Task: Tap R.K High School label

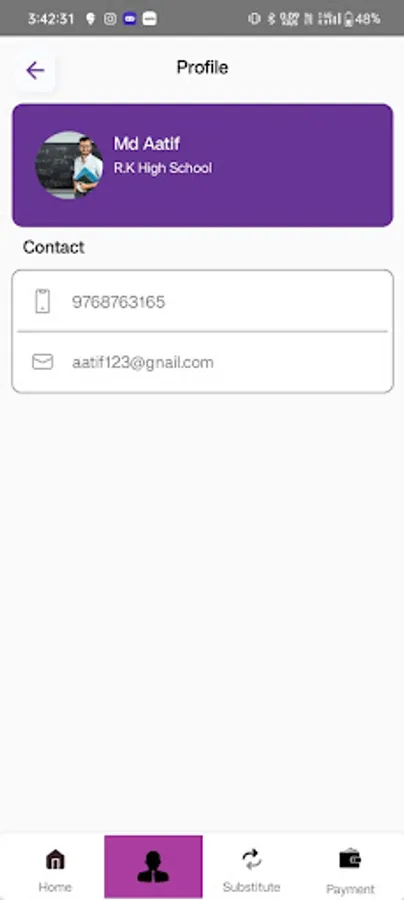Action: tap(163, 168)
